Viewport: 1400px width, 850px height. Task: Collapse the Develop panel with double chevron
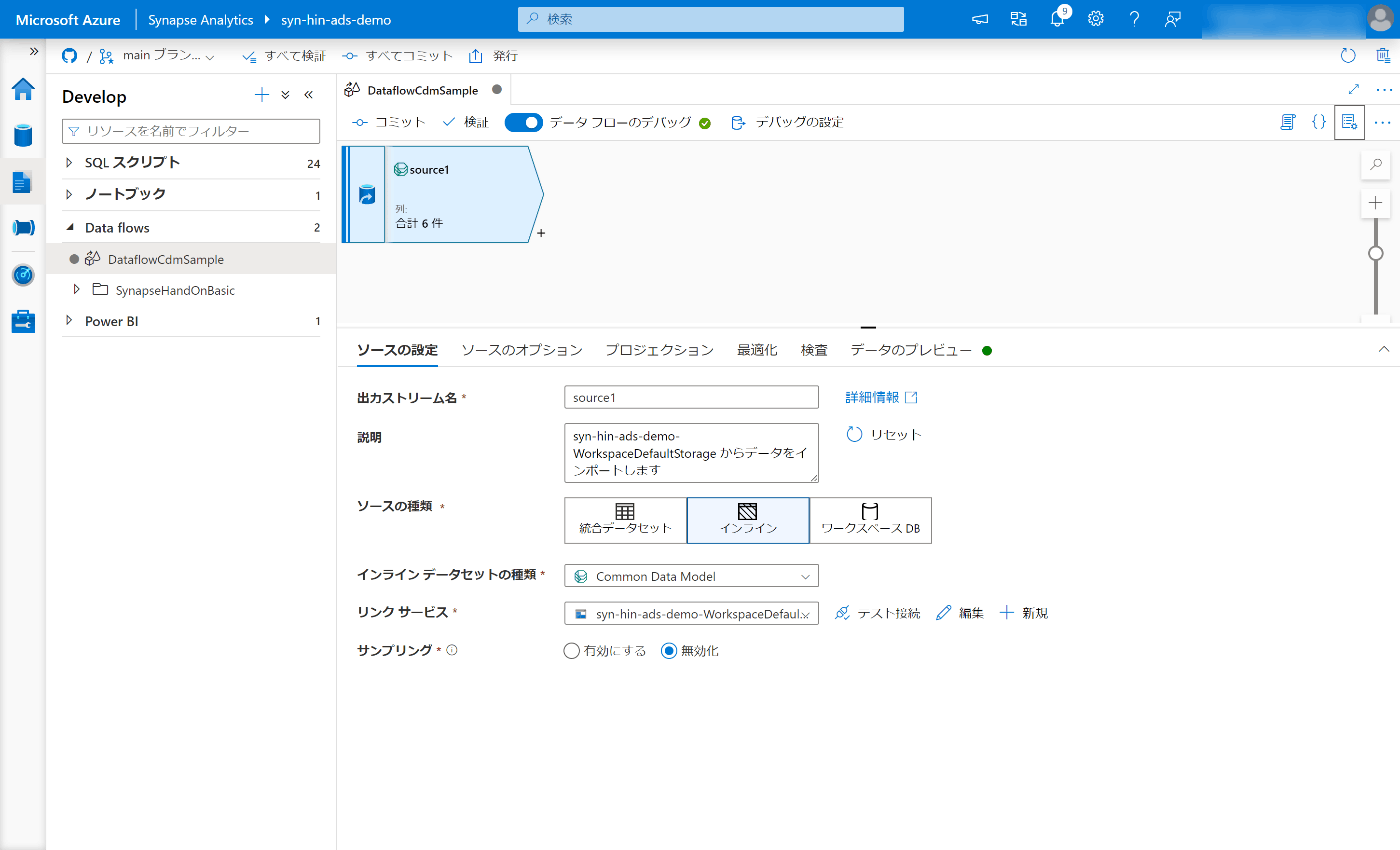(x=308, y=95)
